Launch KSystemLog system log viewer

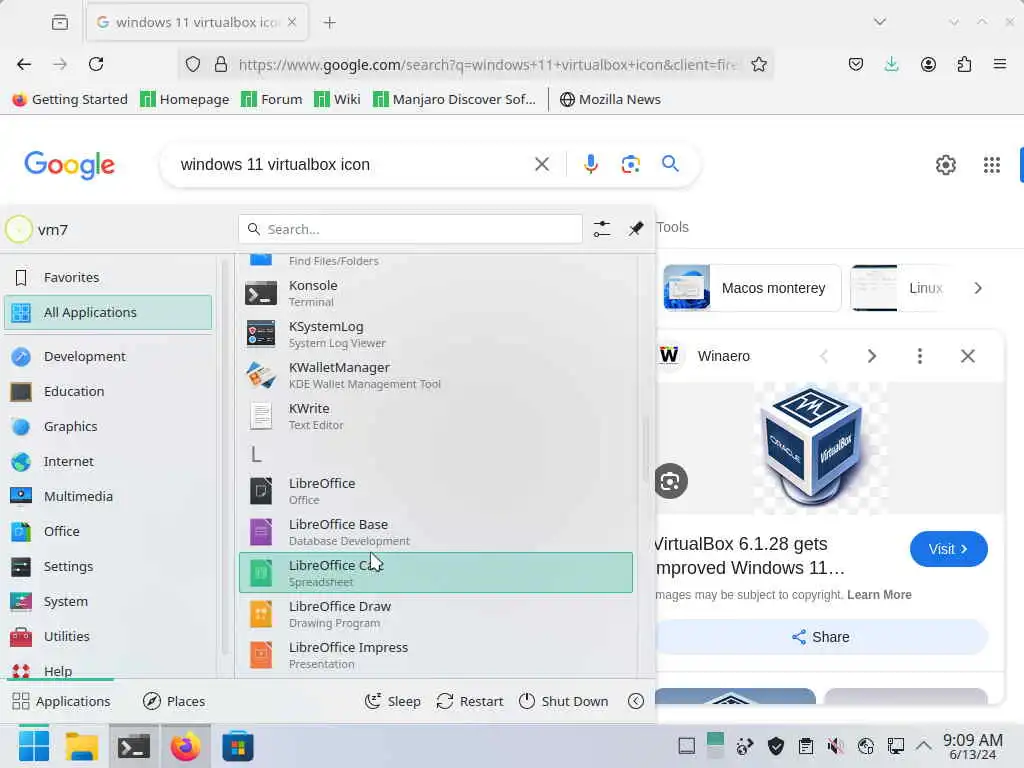436,334
